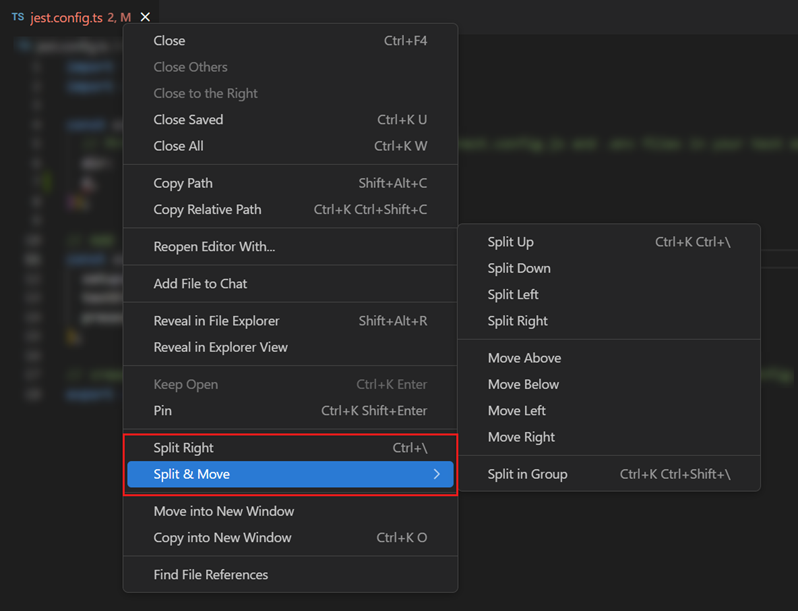The image size is (799, 611).
Task: Pin the editor tab
Action: click(x=163, y=411)
